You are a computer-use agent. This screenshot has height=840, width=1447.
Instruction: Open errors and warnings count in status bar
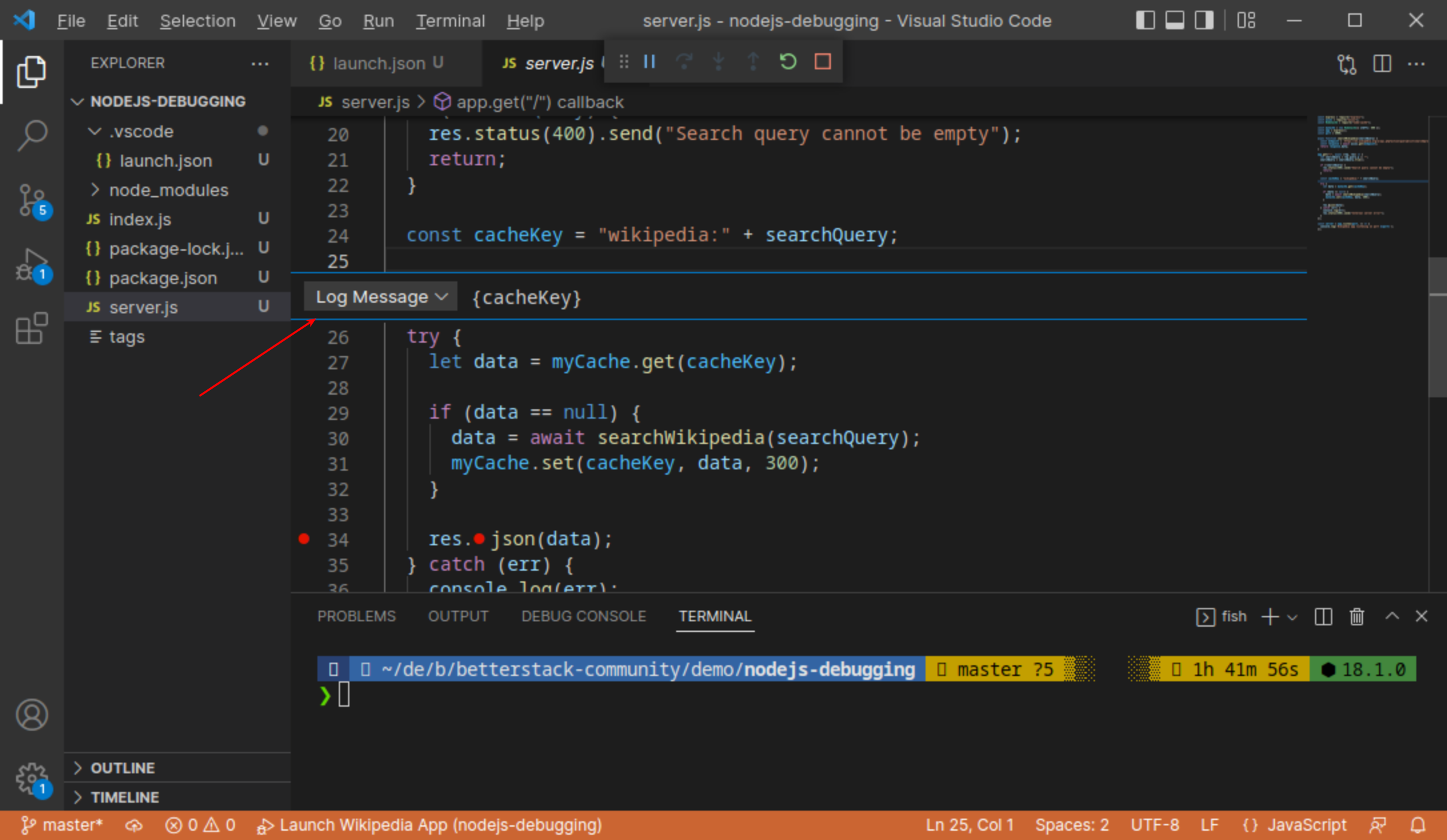(x=200, y=825)
